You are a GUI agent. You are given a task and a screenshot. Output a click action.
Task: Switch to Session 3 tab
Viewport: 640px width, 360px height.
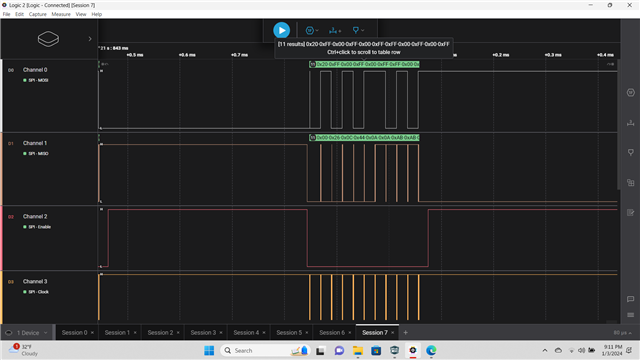[203, 333]
